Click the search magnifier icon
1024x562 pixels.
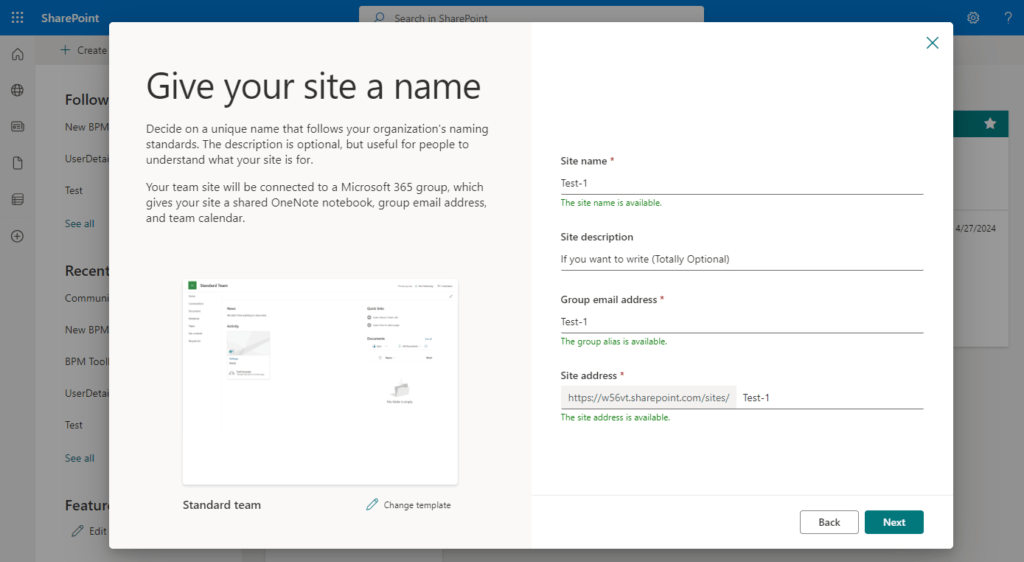tap(379, 18)
